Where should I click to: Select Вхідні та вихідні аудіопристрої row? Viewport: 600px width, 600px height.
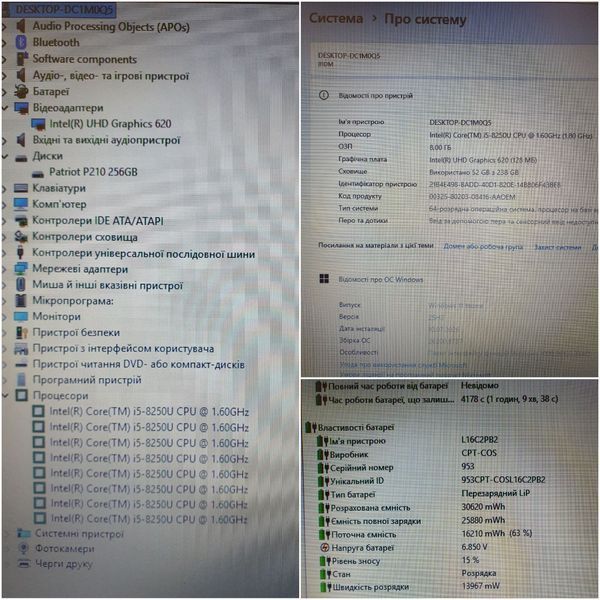coord(106,140)
